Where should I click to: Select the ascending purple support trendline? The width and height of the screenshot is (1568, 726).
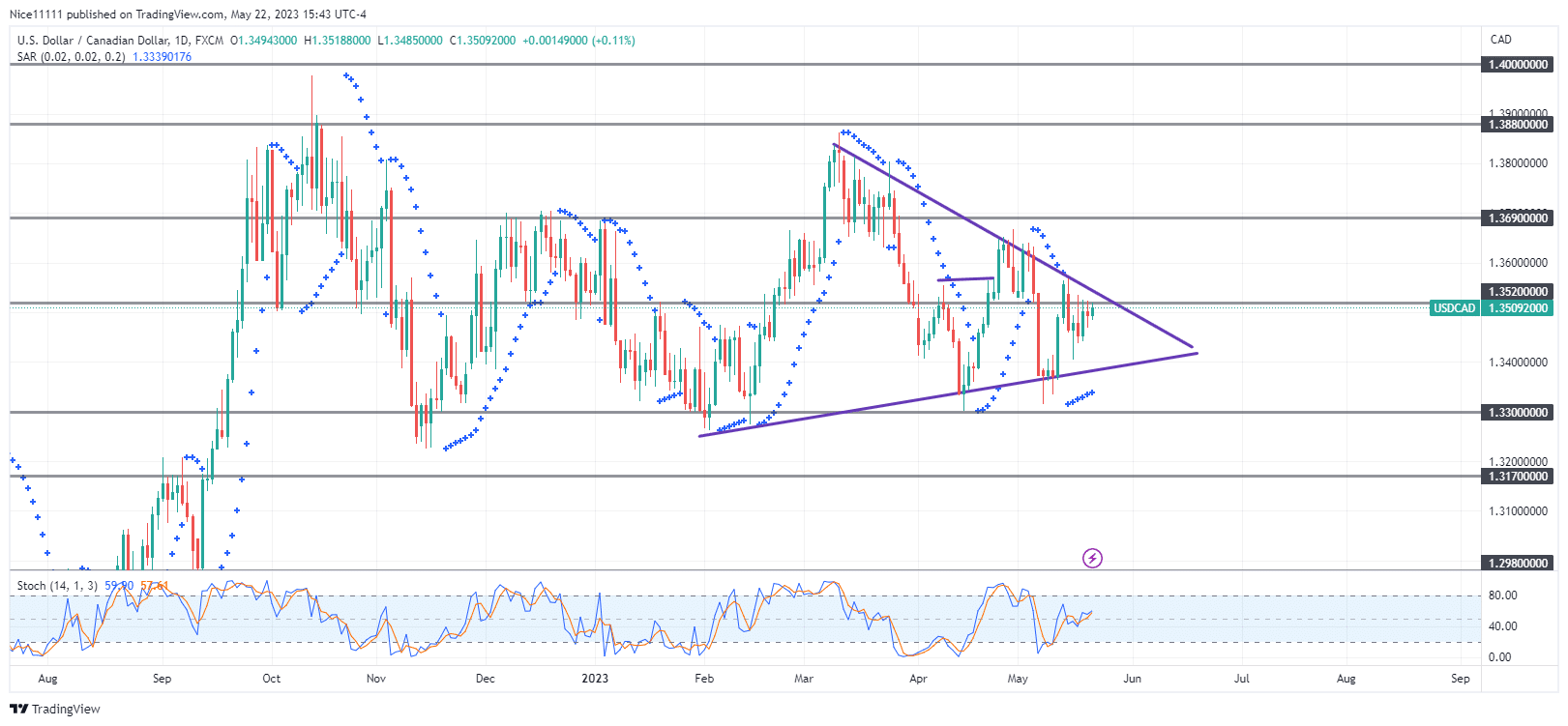tap(948, 394)
